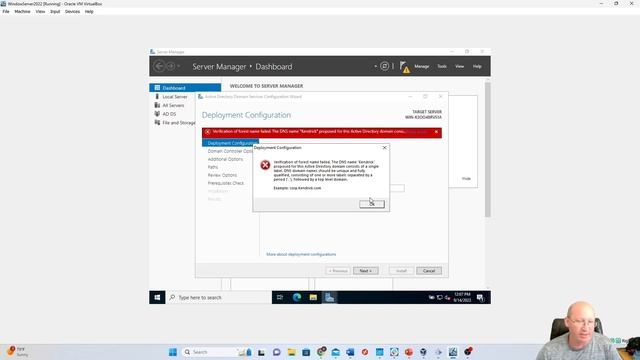640x360 pixels.
Task: Click the guest Type here to search box
Action: [219, 297]
